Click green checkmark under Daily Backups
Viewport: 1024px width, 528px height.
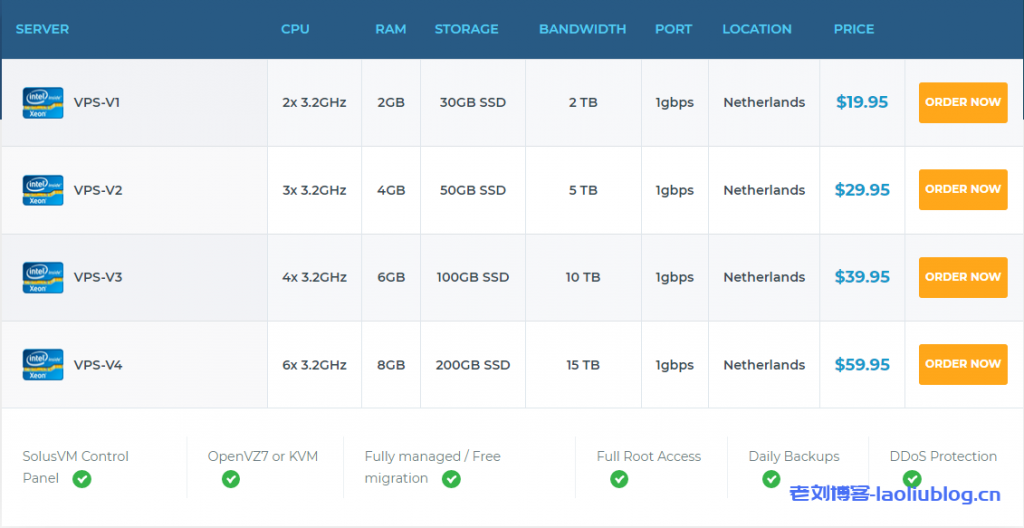coord(771,479)
